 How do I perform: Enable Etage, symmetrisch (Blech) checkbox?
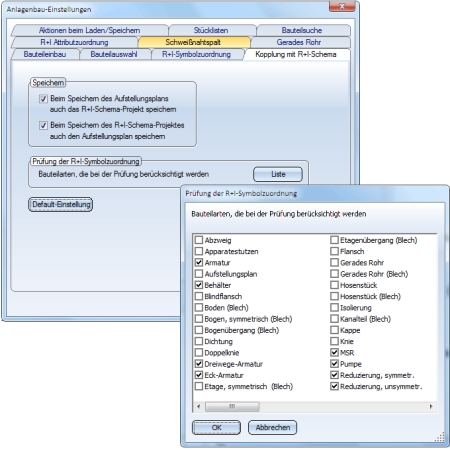199,387
